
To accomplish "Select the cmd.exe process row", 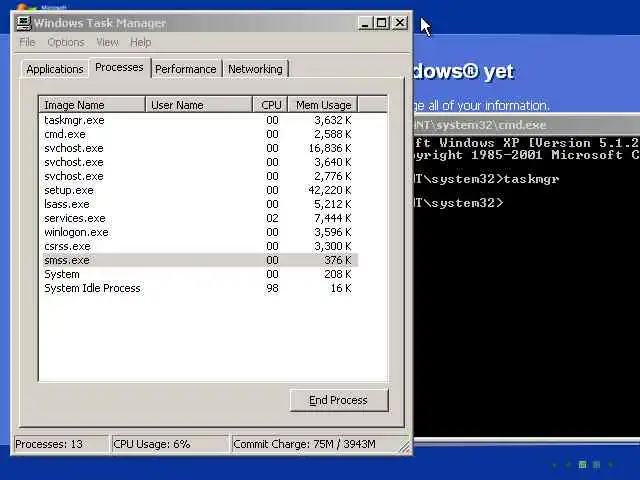I will point(199,134).
